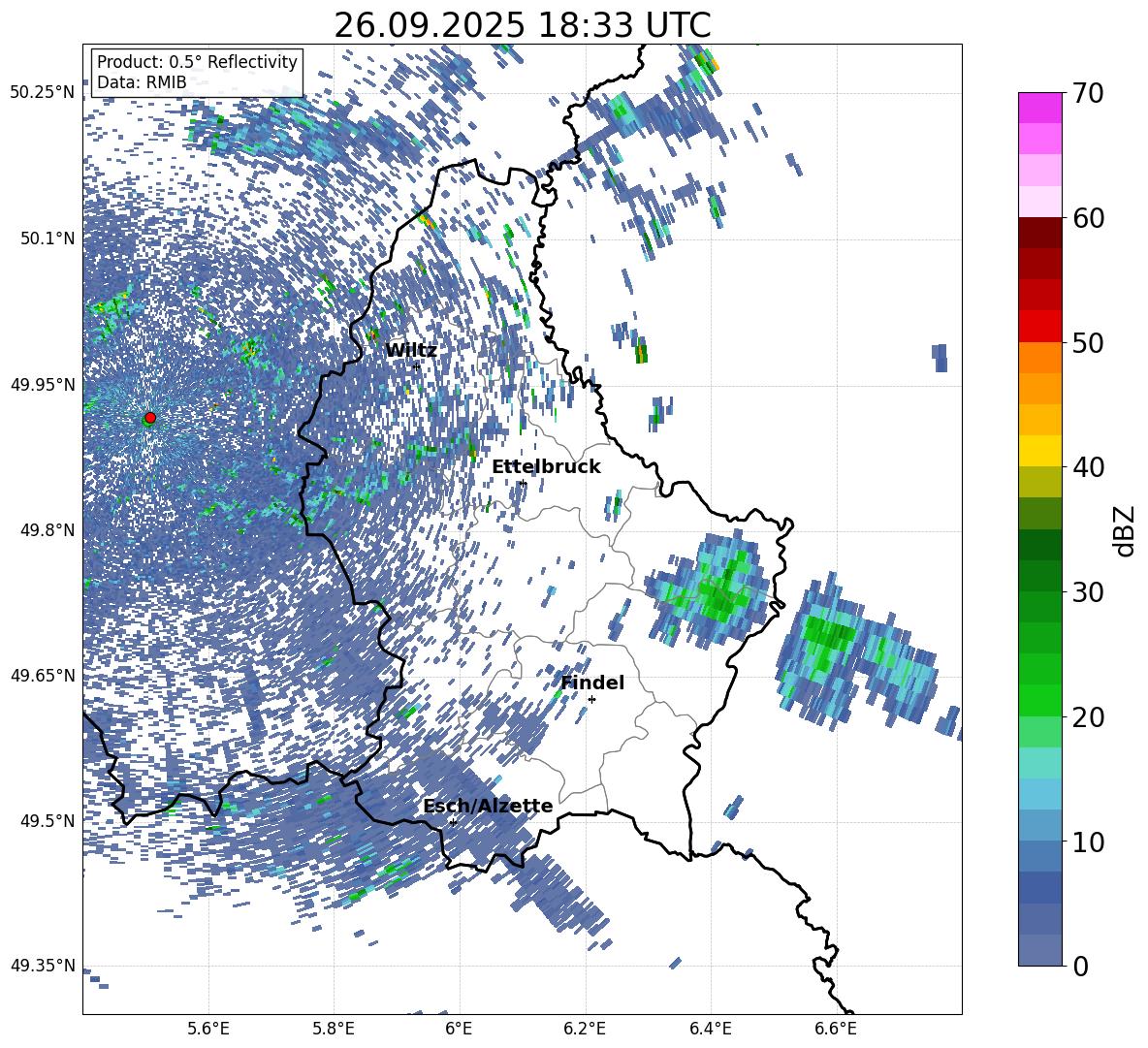1148x1048 pixels.
Task: Select the Wiltz station label
Action: click(411, 351)
